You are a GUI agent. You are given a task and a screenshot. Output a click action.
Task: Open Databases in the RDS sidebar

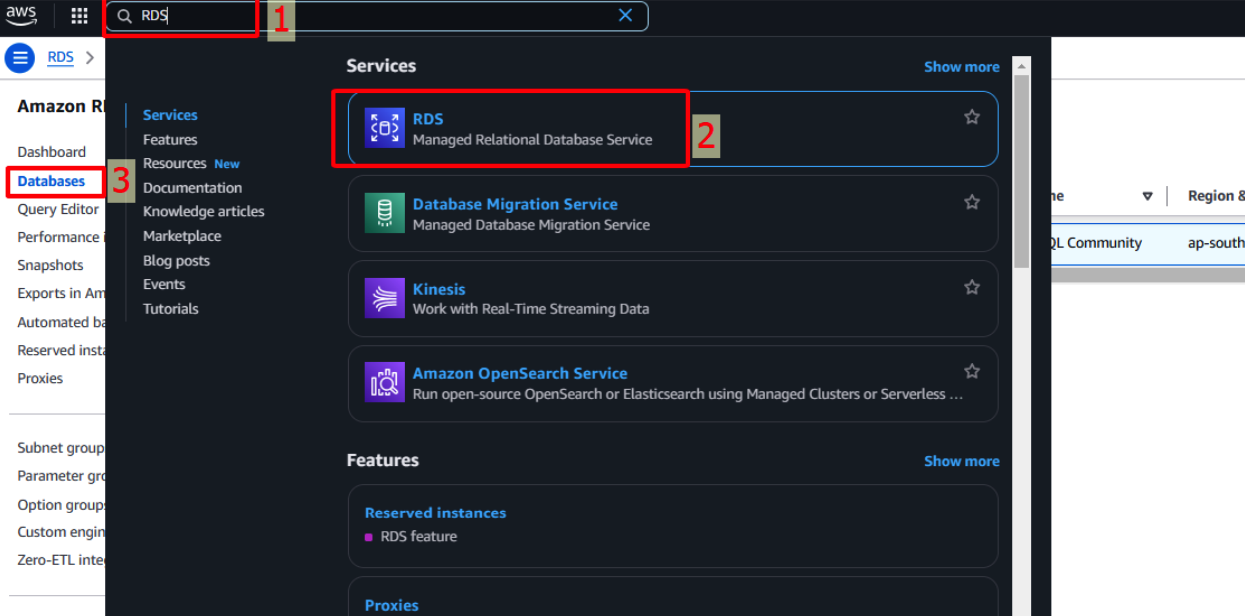pyautogui.click(x=51, y=181)
